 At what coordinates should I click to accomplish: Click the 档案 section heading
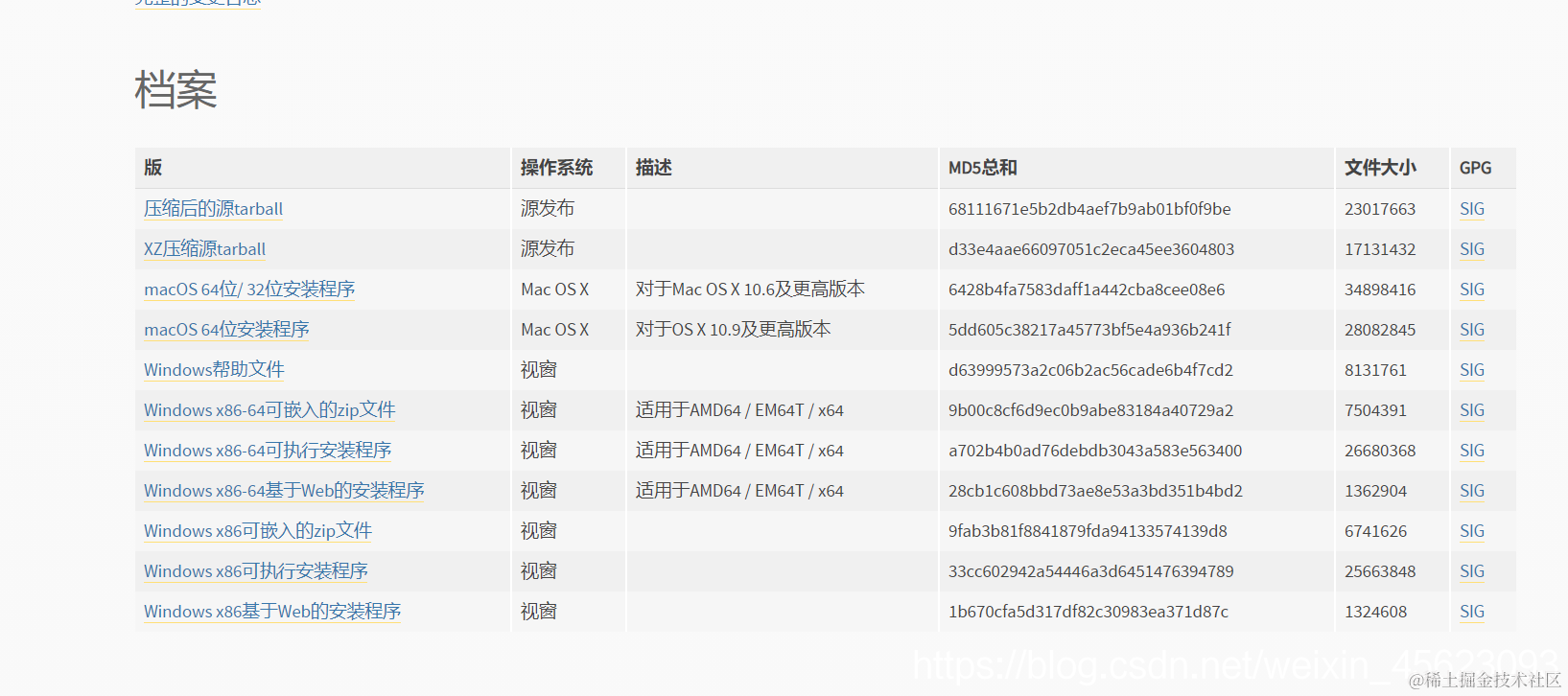[176, 90]
